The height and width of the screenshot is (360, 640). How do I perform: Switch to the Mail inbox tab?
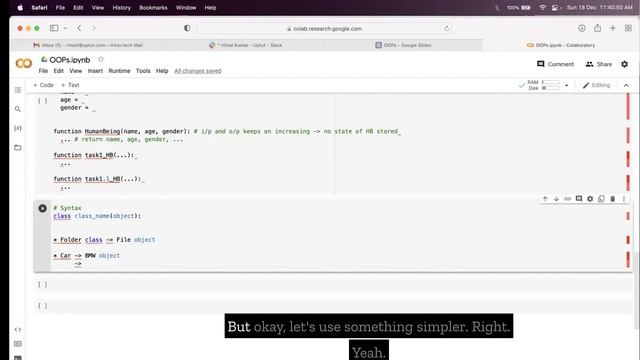point(88,45)
